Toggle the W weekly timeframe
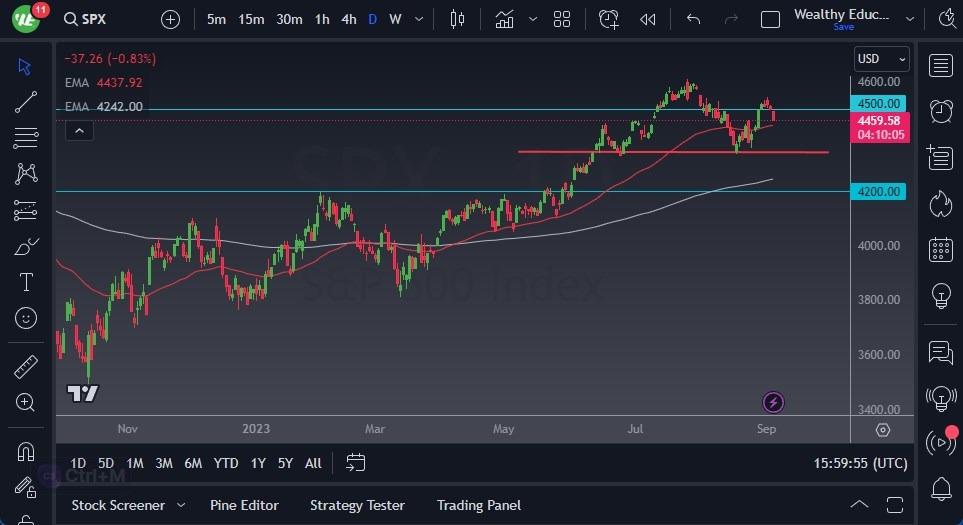963x525 pixels. (x=396, y=19)
